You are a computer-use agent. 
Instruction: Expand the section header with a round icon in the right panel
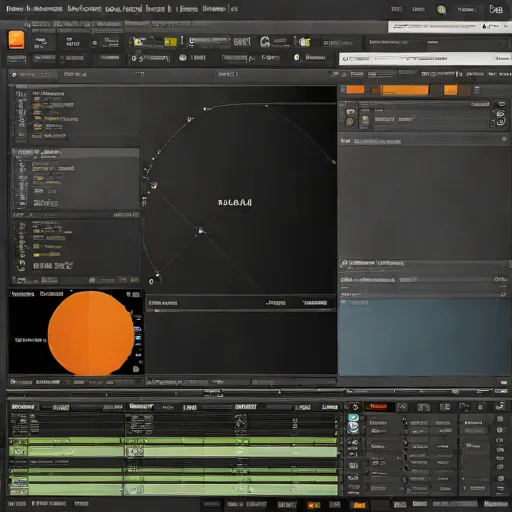click(x=424, y=263)
